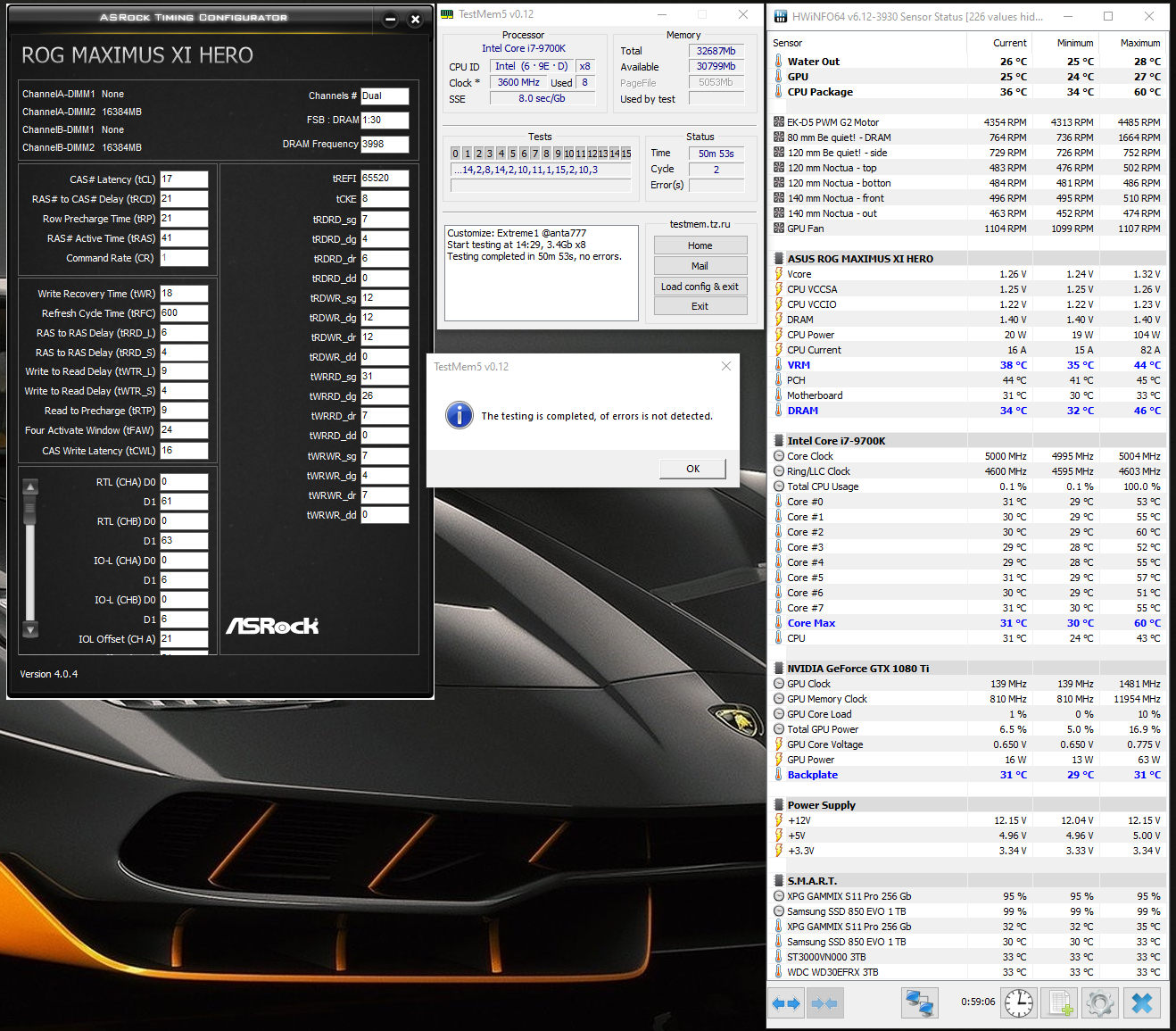The image size is (1176, 1031).
Task: Click the blue X icon in HWiNFO toolbar
Action: (x=1142, y=1003)
